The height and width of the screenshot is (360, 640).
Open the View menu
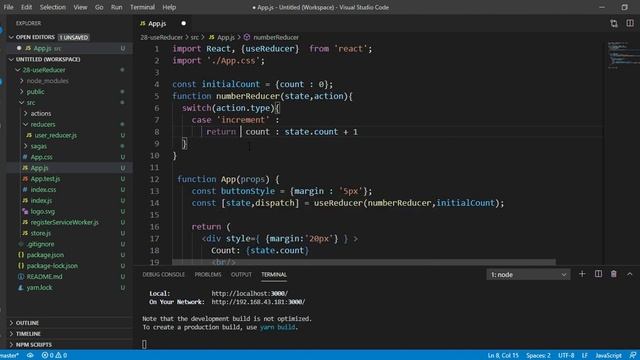click(x=80, y=7)
